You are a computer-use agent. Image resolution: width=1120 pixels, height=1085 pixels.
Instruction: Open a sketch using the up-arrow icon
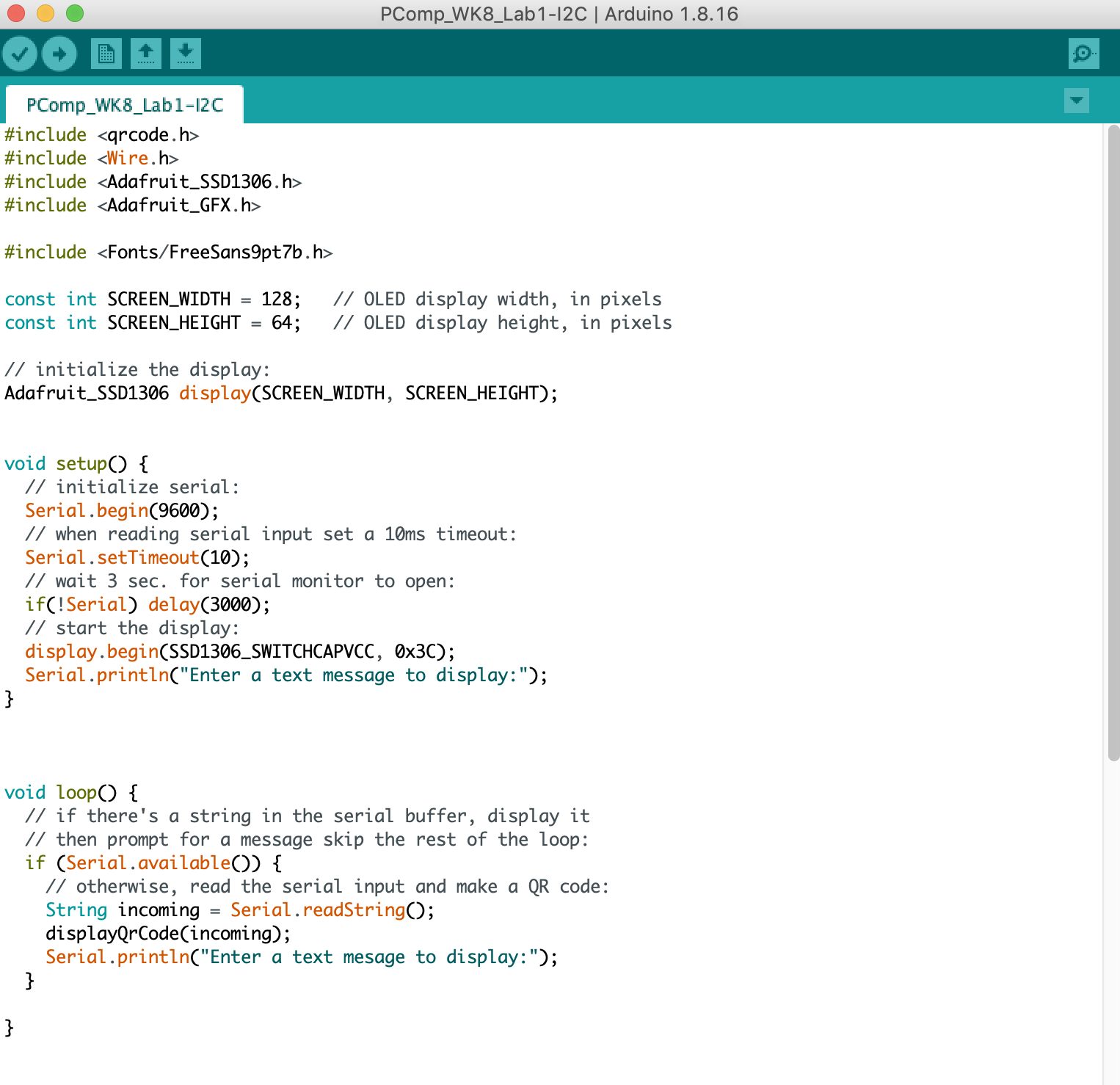tap(146, 54)
